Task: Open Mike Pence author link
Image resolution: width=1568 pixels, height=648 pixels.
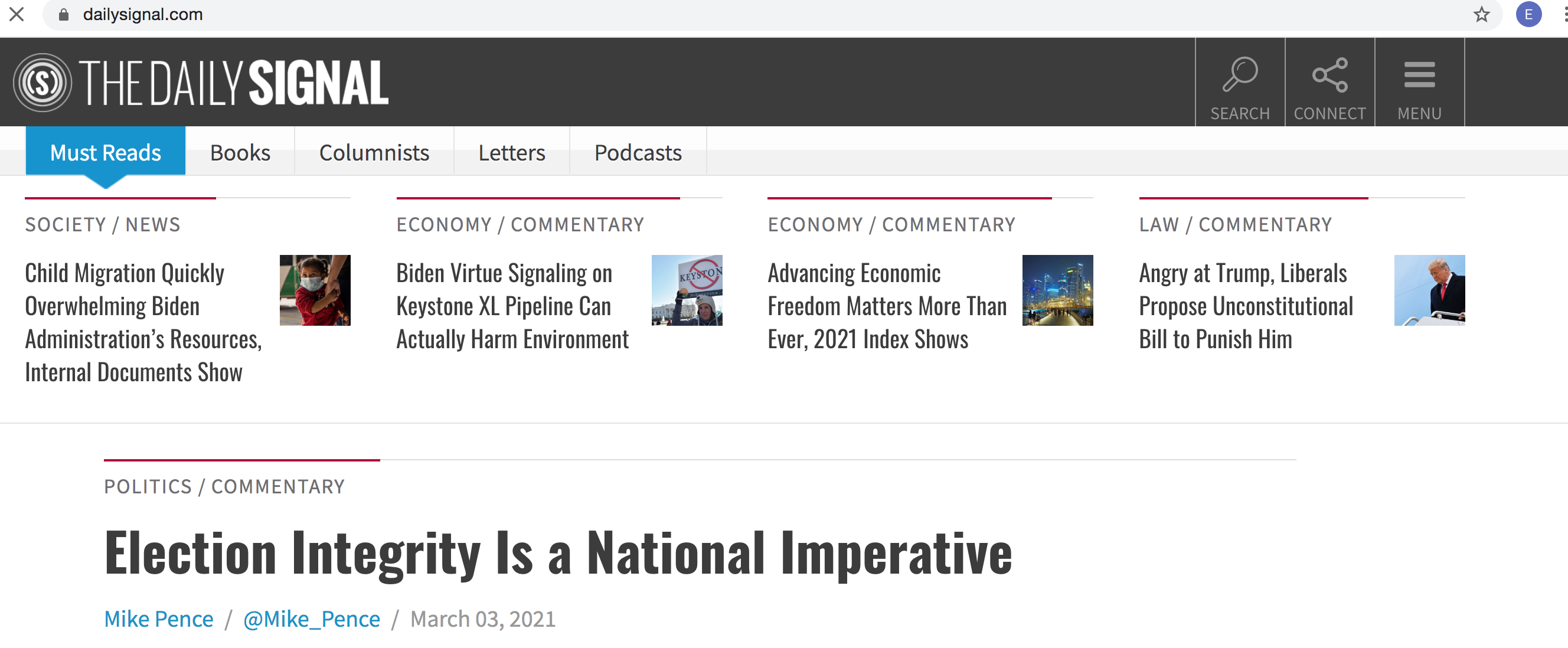Action: (158, 619)
